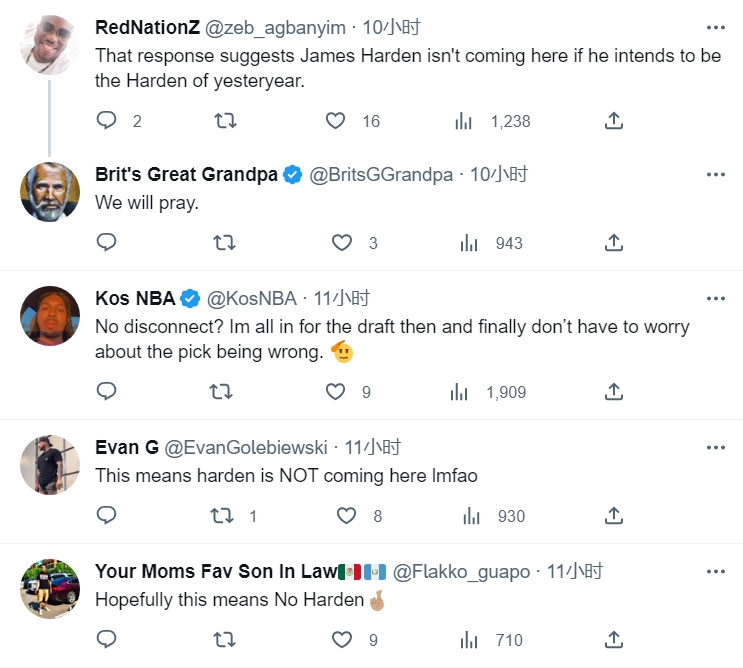Screen dimensions: 743x668
Task: Like RedNationZ's tweet with 16 likes
Action: point(335,120)
